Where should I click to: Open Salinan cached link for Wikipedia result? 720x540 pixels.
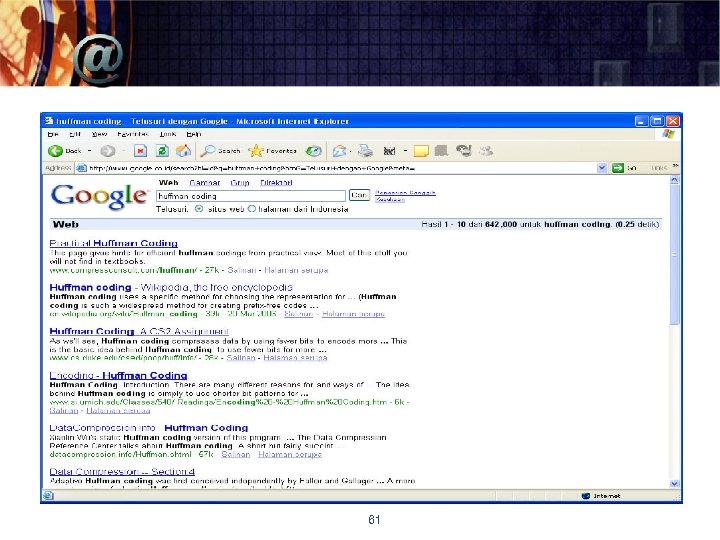pos(298,314)
